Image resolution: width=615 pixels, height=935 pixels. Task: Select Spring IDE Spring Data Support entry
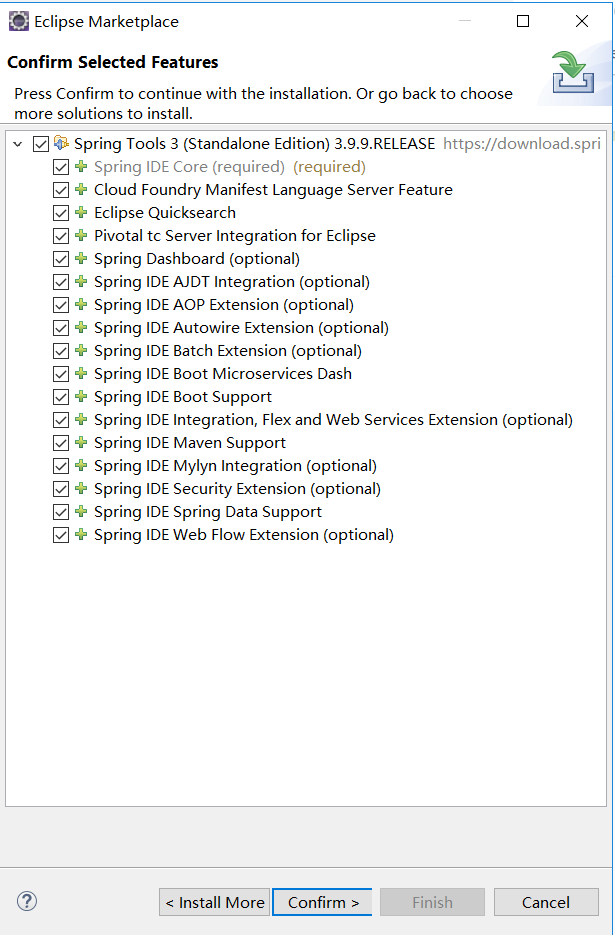[208, 512]
